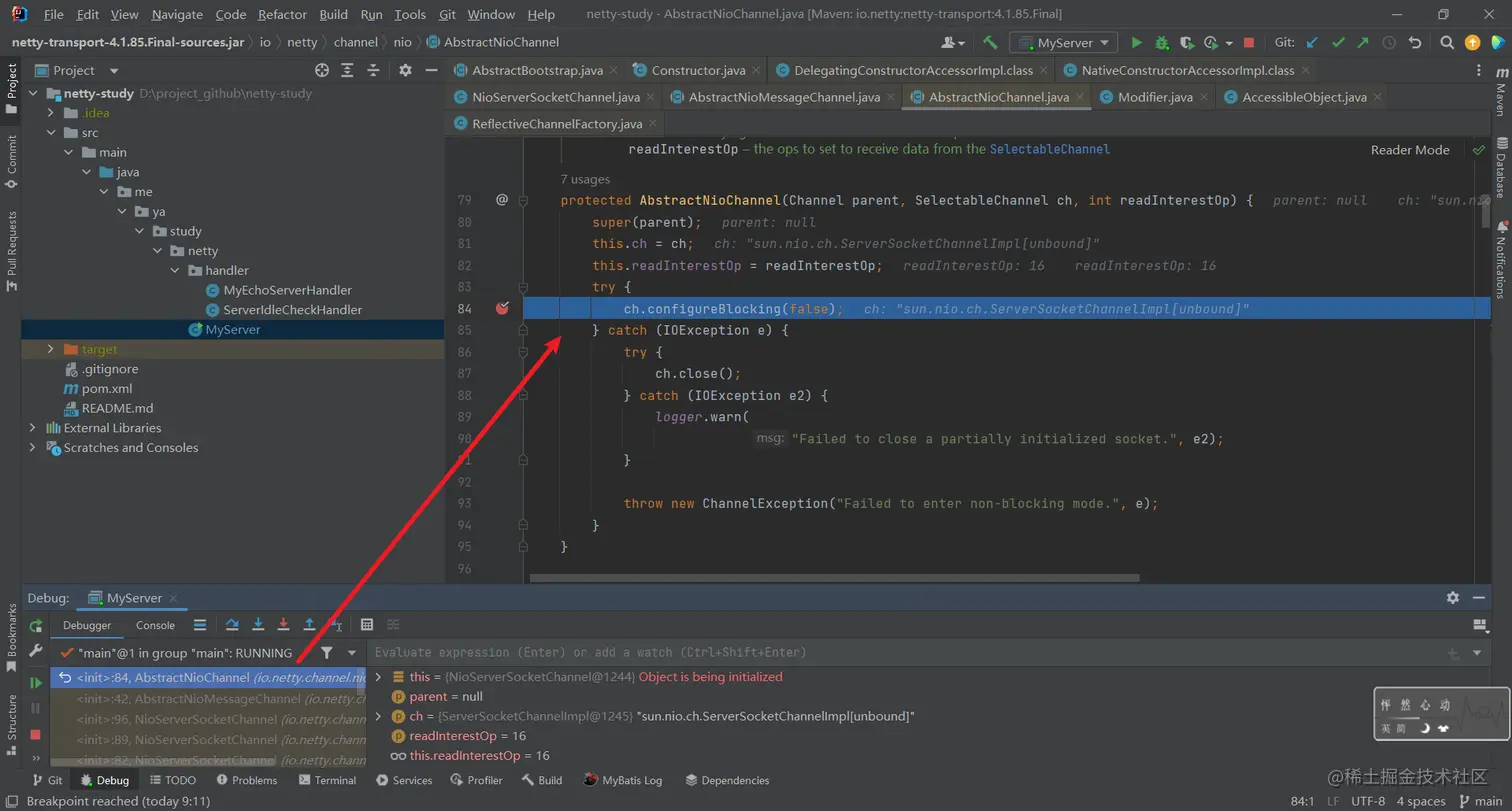Pause program in debug side toolbar
The width and height of the screenshot is (1512, 811).
[x=36, y=708]
